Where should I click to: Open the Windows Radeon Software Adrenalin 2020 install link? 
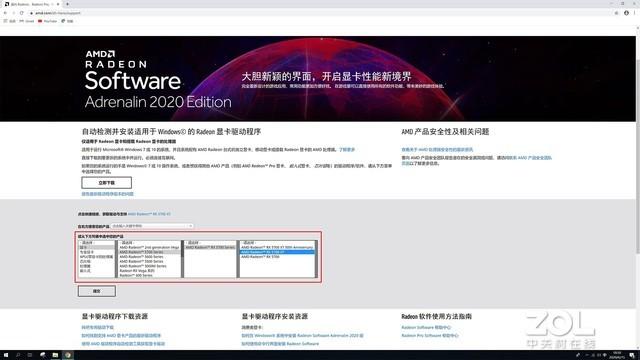coord(302,336)
